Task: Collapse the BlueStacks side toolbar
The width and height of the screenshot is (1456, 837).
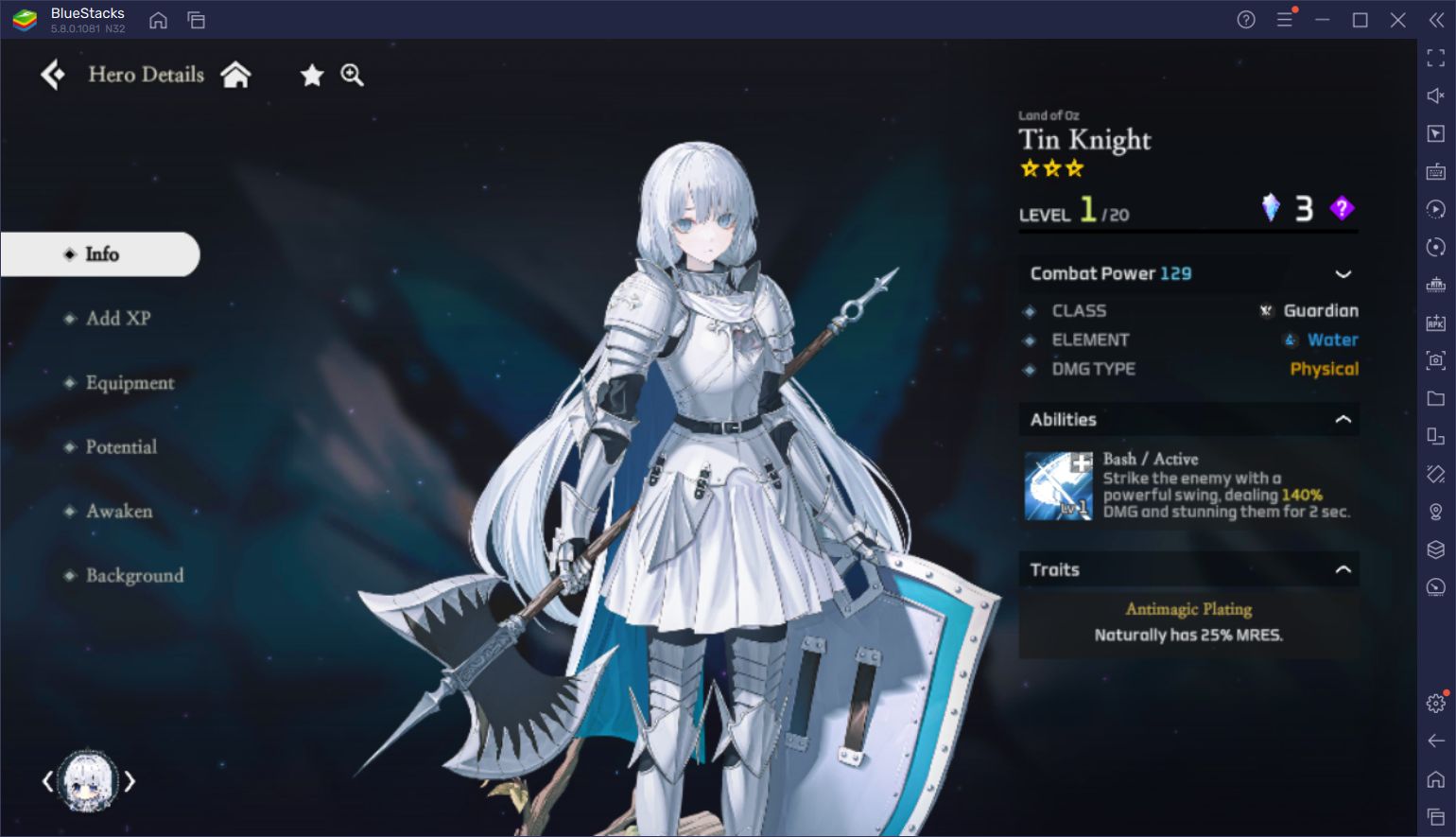Action: [x=1436, y=20]
